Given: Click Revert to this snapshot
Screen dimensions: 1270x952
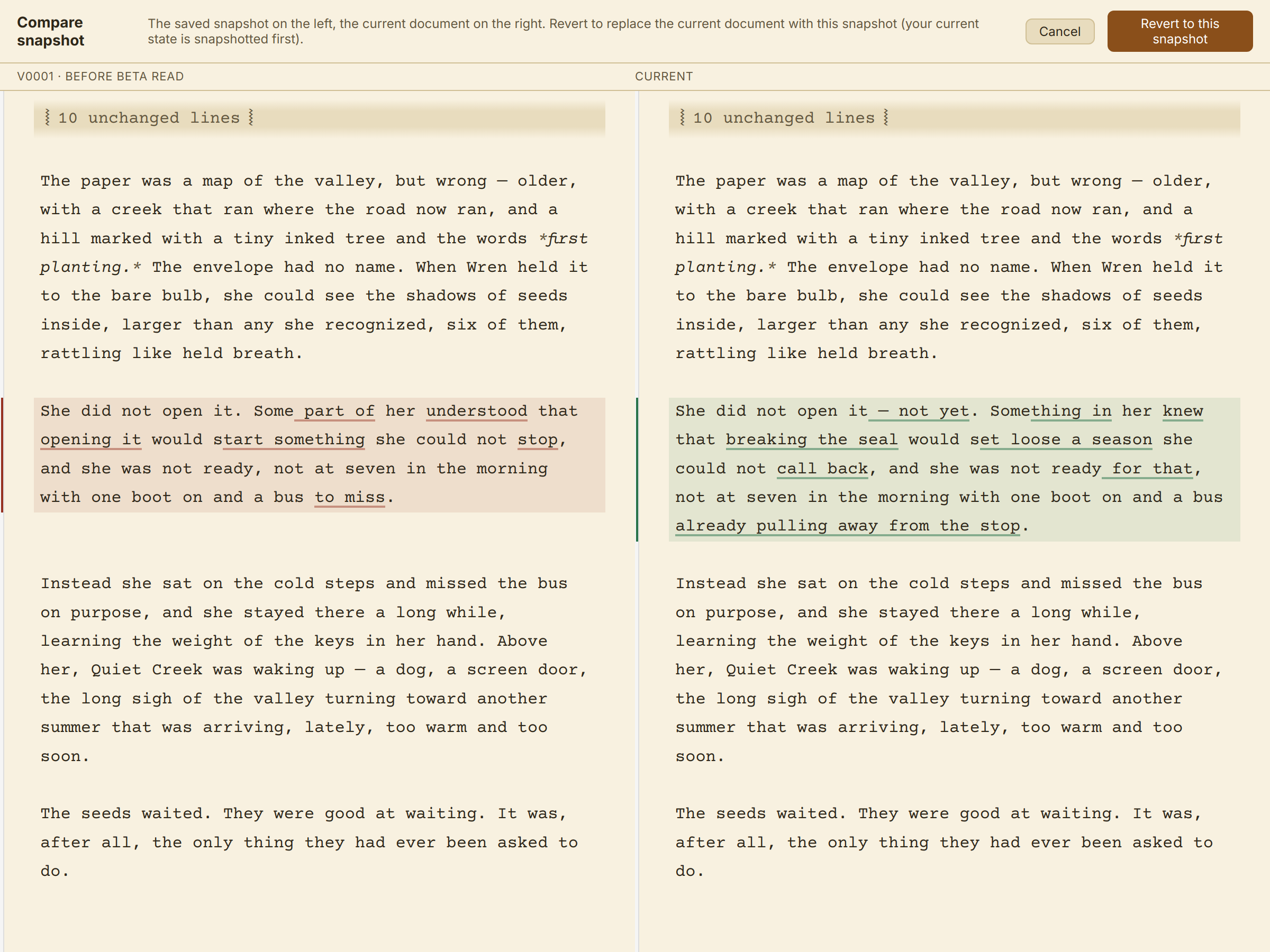Looking at the screenshot, I should point(1180,32).
